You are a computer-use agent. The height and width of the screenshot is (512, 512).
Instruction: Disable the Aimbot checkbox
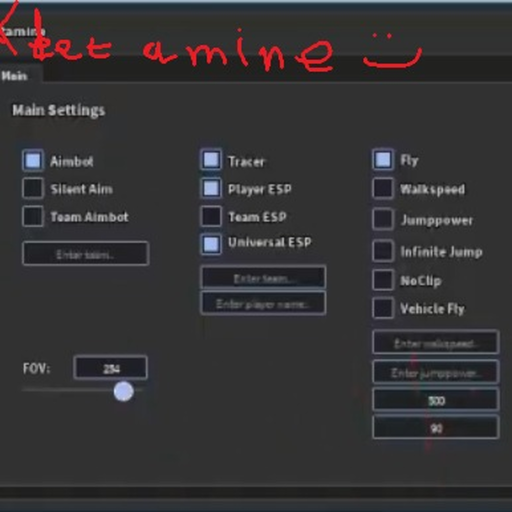[33, 160]
